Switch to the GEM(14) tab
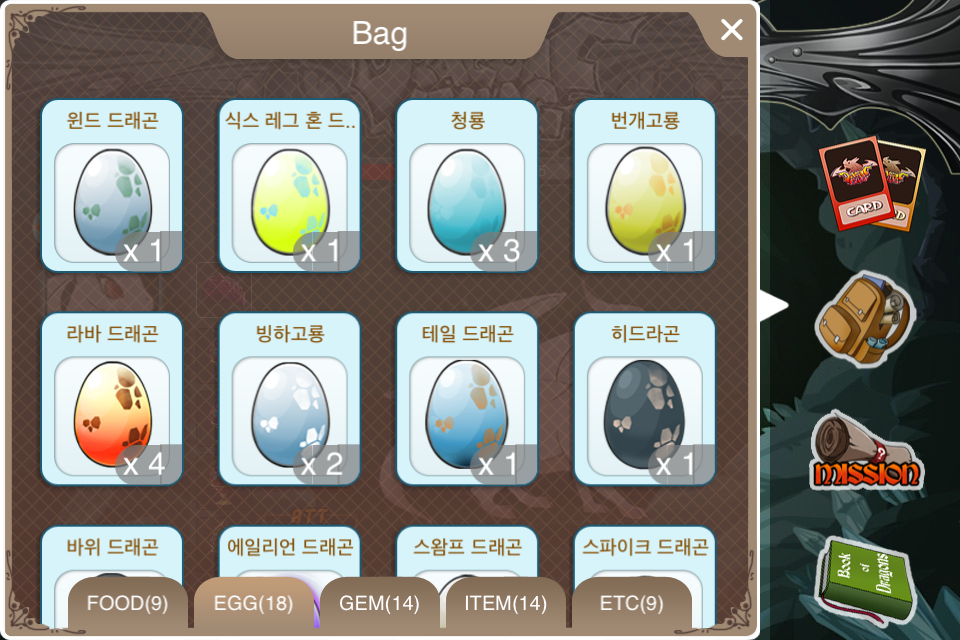960x640 pixels. pos(380,603)
